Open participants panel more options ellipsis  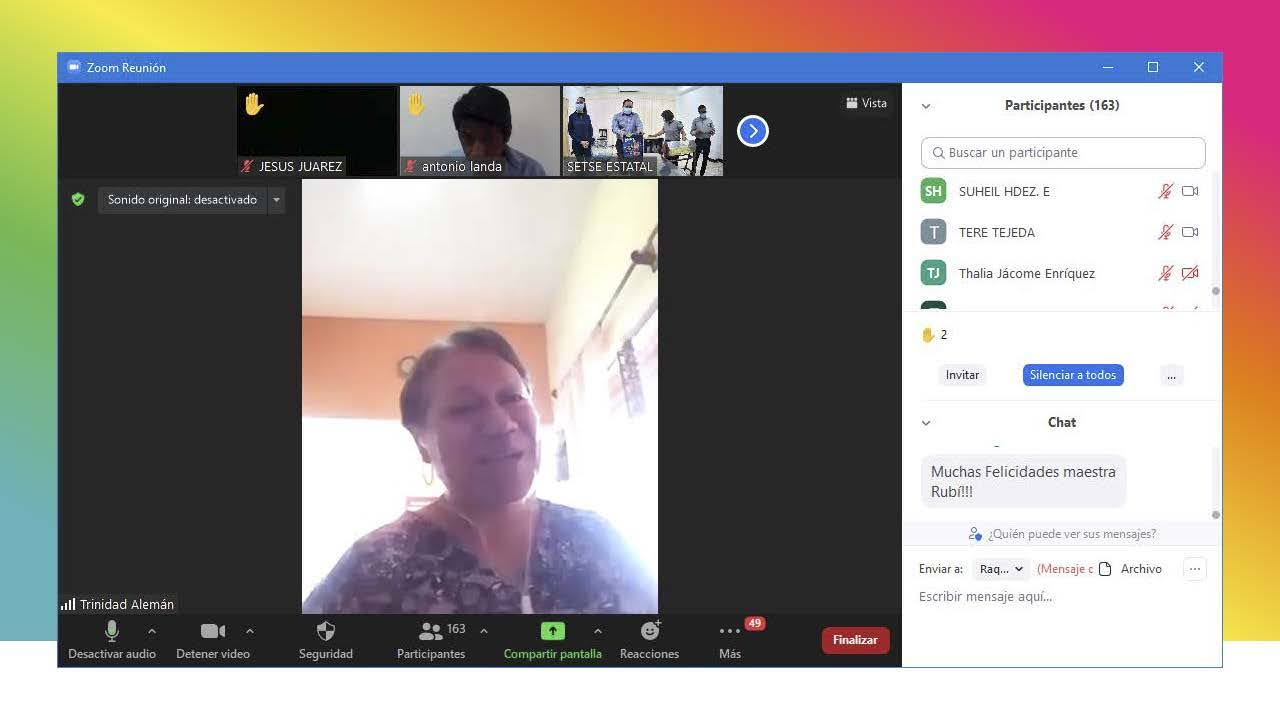1171,375
